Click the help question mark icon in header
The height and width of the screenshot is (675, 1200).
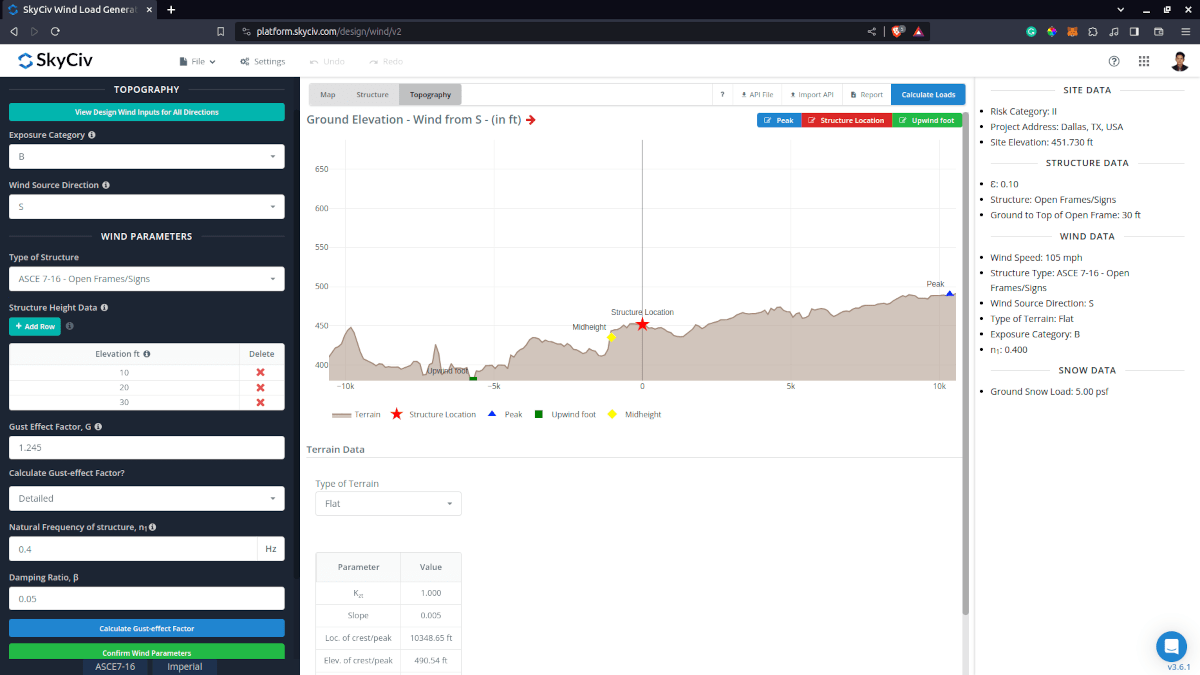click(x=1114, y=61)
